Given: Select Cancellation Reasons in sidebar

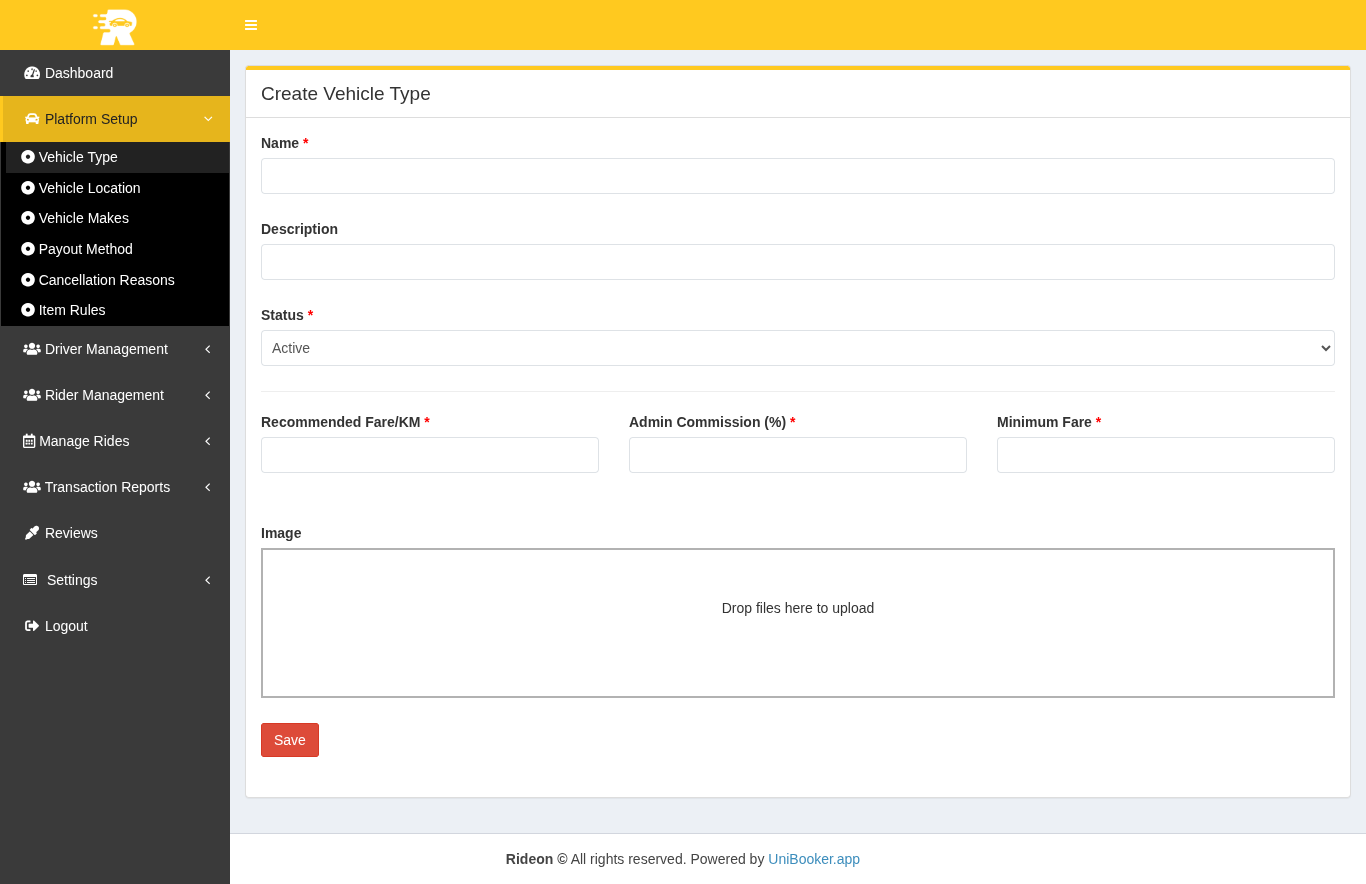Looking at the screenshot, I should click(x=106, y=280).
